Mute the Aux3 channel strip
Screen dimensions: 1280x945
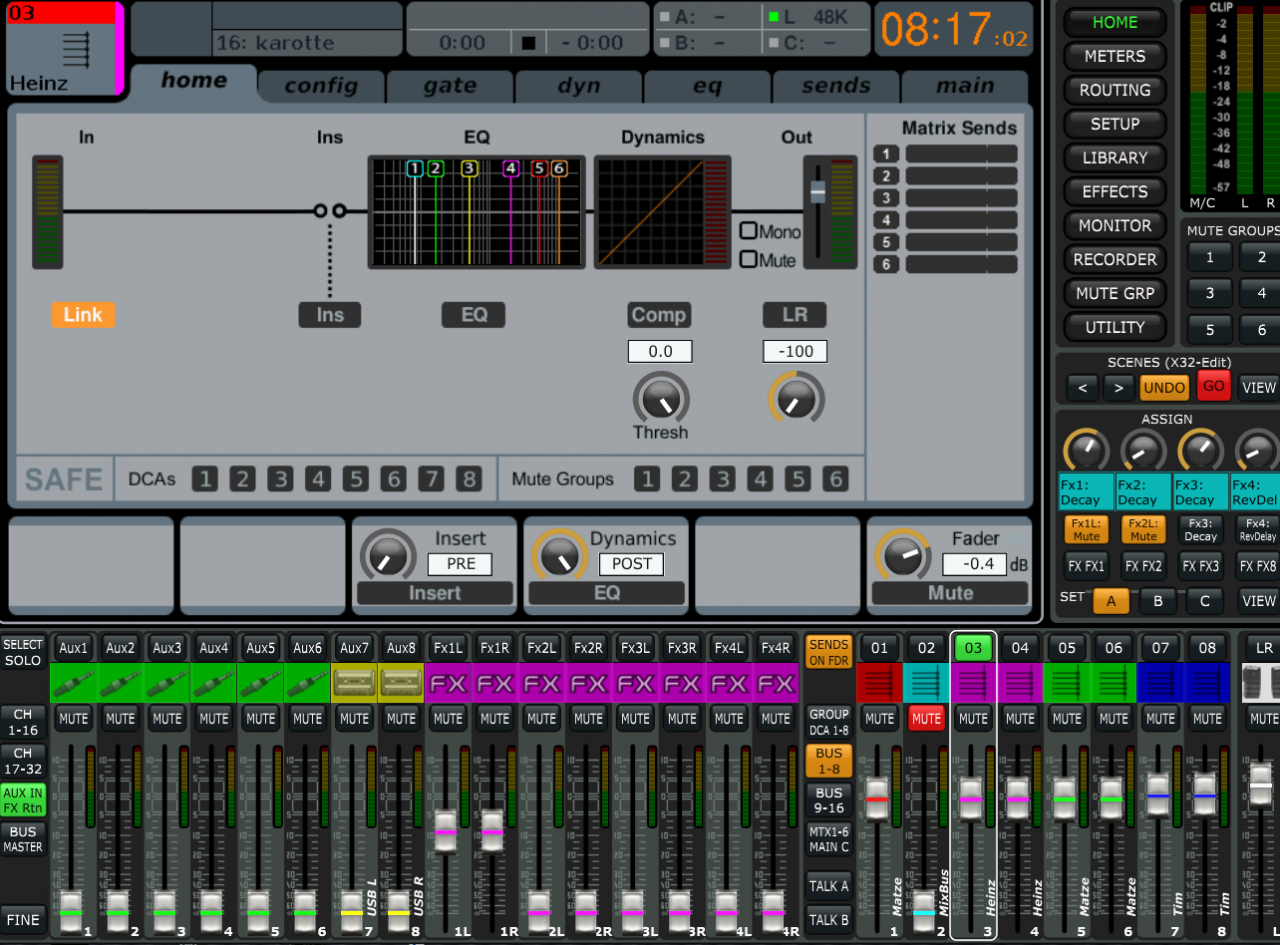point(167,718)
